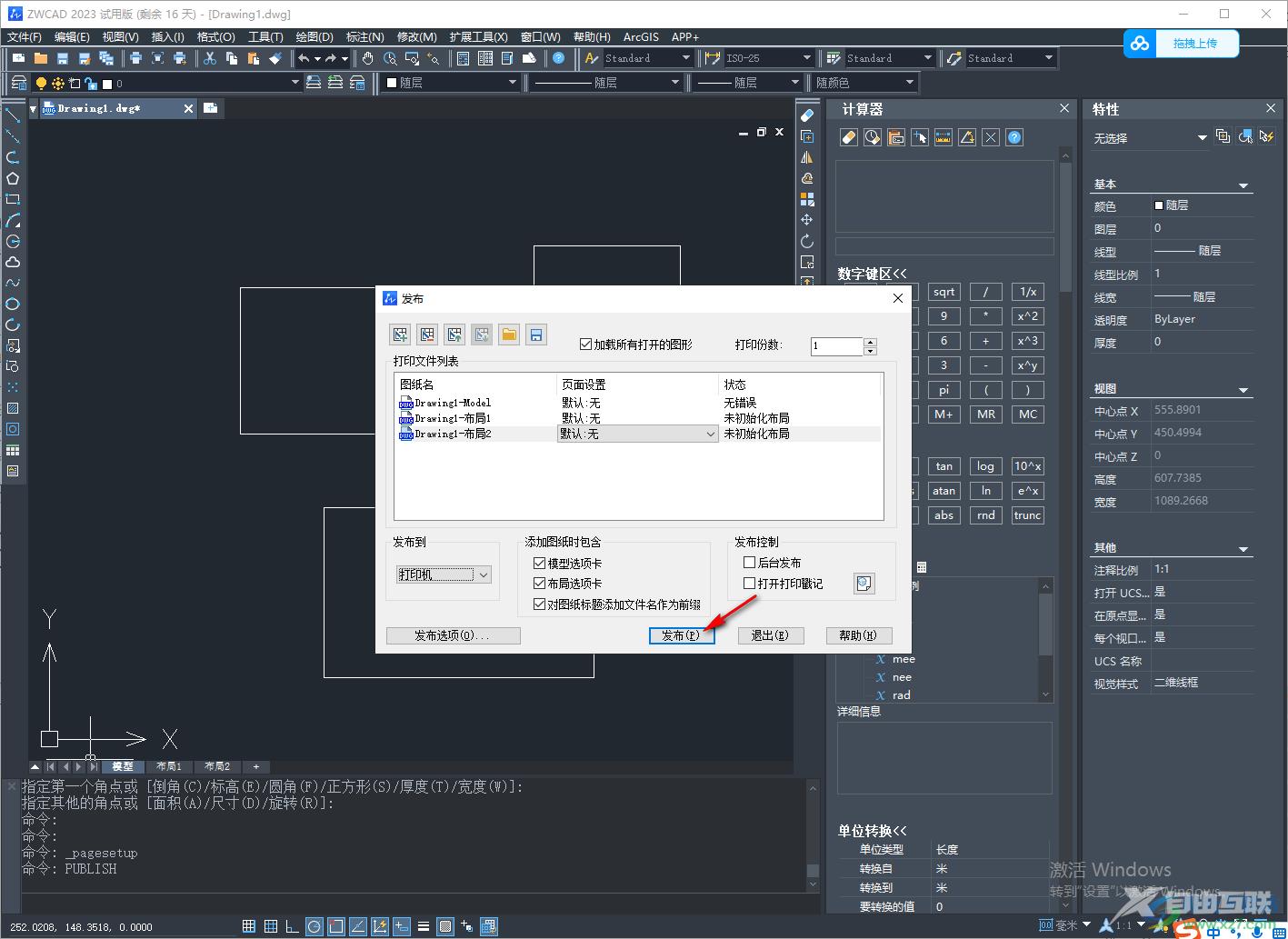Image resolution: width=1288 pixels, height=939 pixels.
Task: Collapse the 视图 section in Properties
Action: coord(1243,390)
